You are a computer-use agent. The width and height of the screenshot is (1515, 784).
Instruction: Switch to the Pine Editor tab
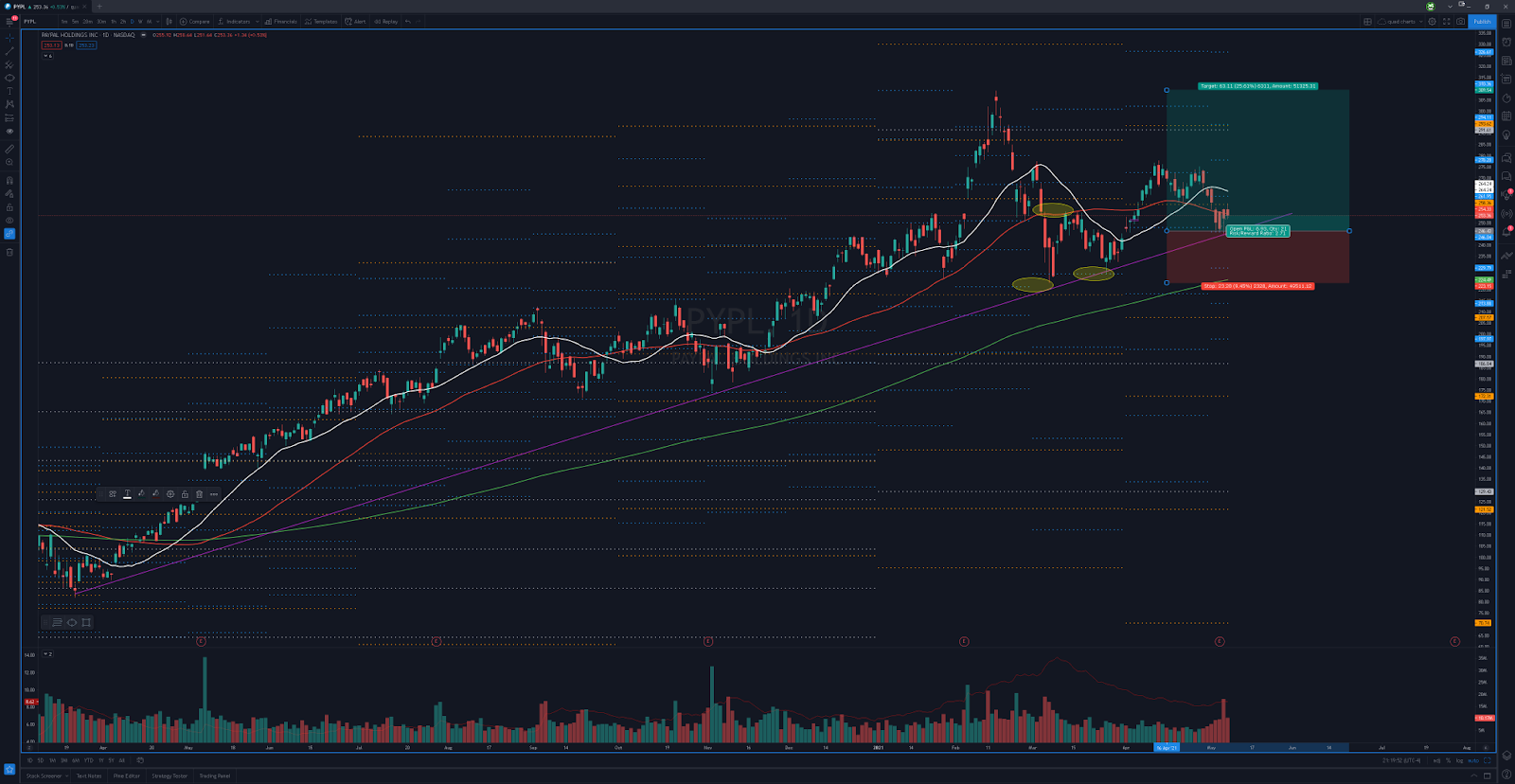[127, 775]
